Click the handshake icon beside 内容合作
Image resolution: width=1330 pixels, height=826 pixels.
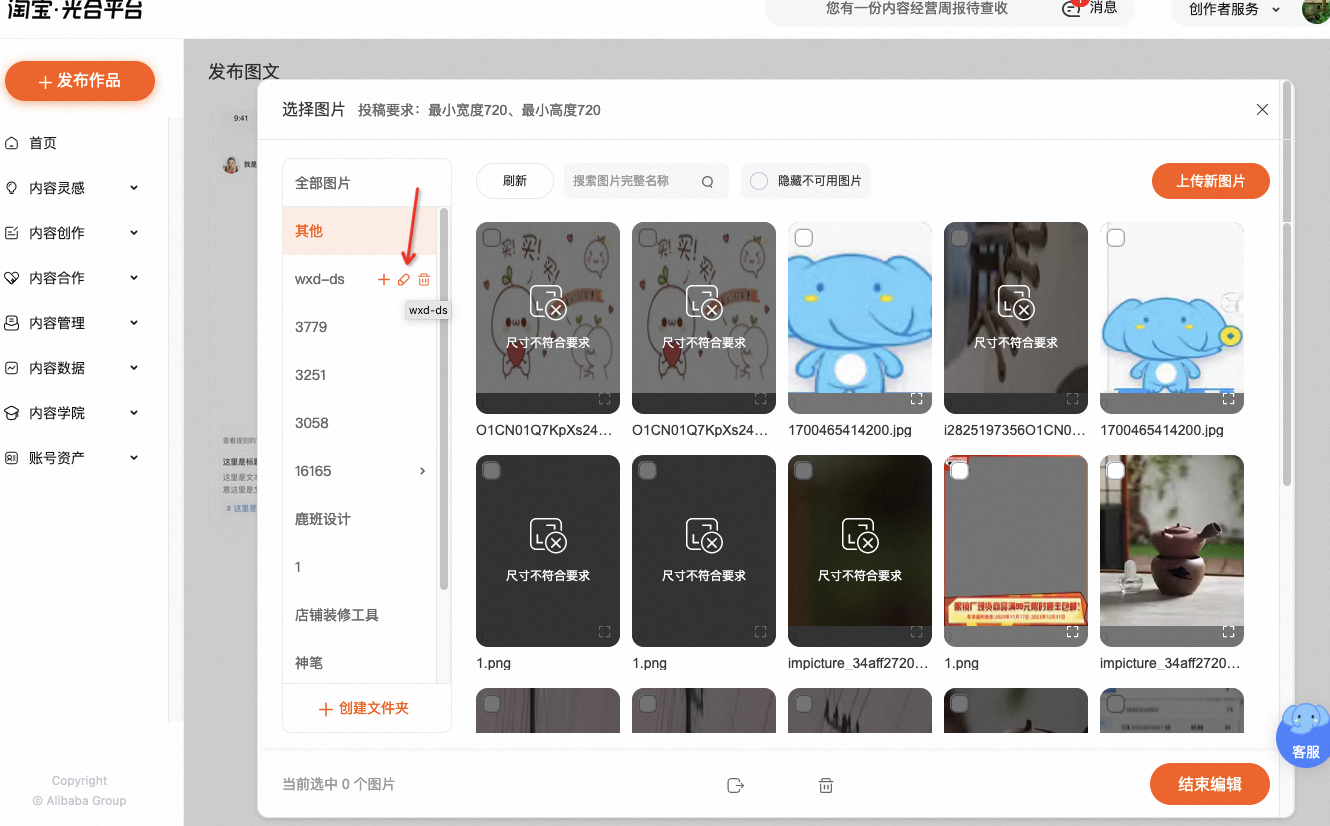12,278
